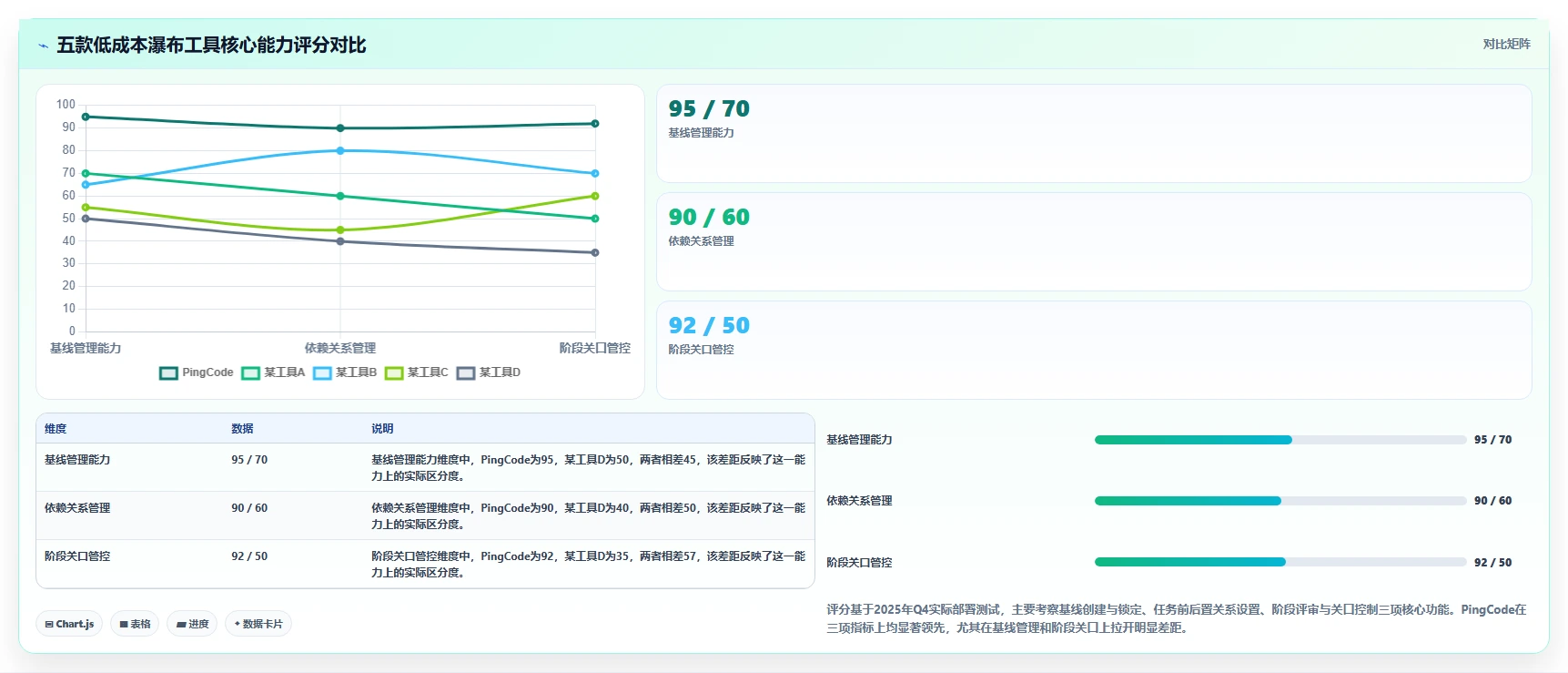Click 某工具D's 阶段关口管控 point at 35
The image size is (1568, 673).
pyautogui.click(x=595, y=252)
